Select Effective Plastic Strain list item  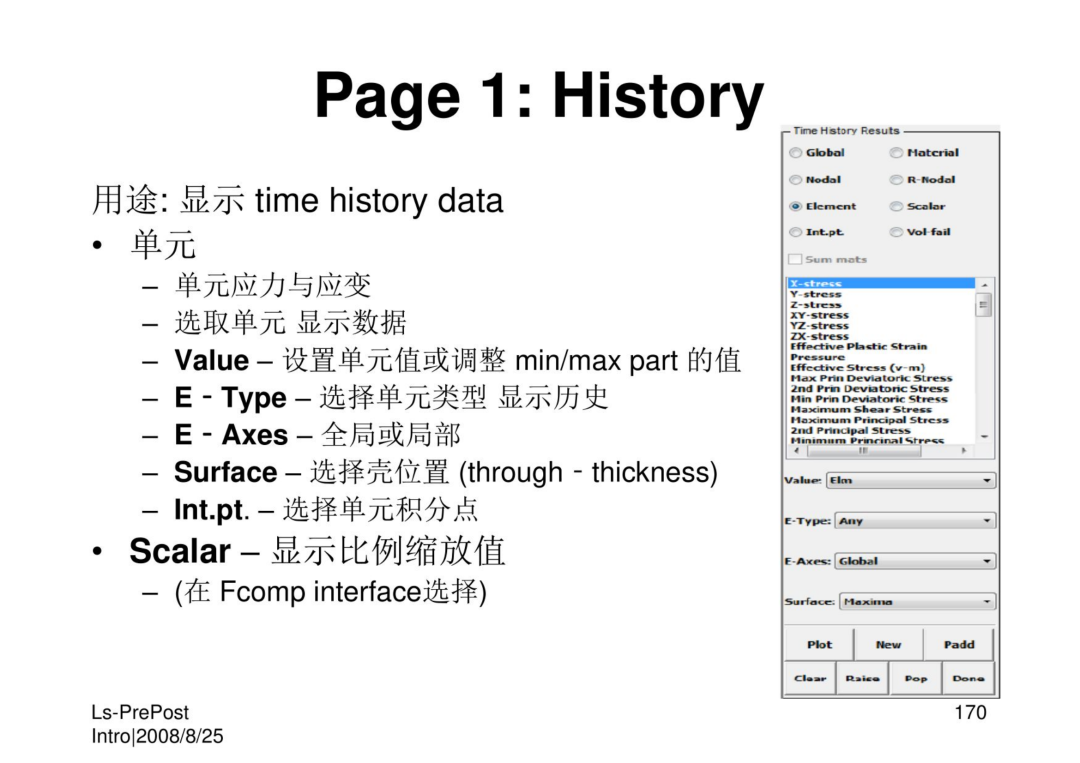click(x=882, y=346)
